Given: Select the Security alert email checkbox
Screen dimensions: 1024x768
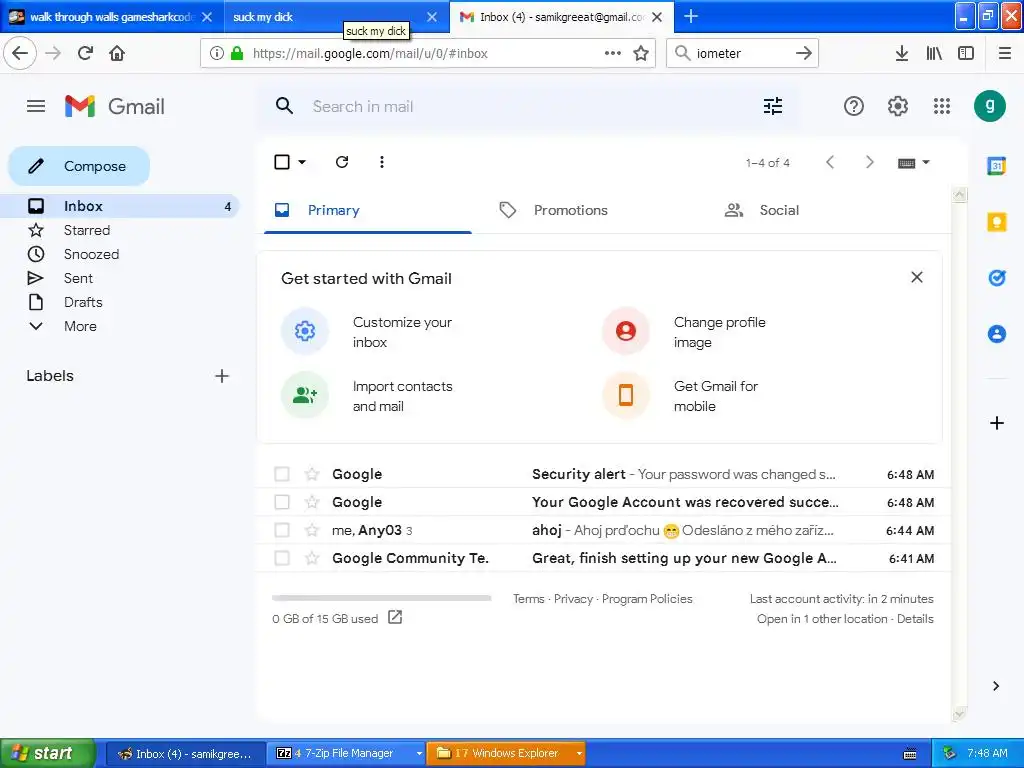Looking at the screenshot, I should tap(282, 474).
